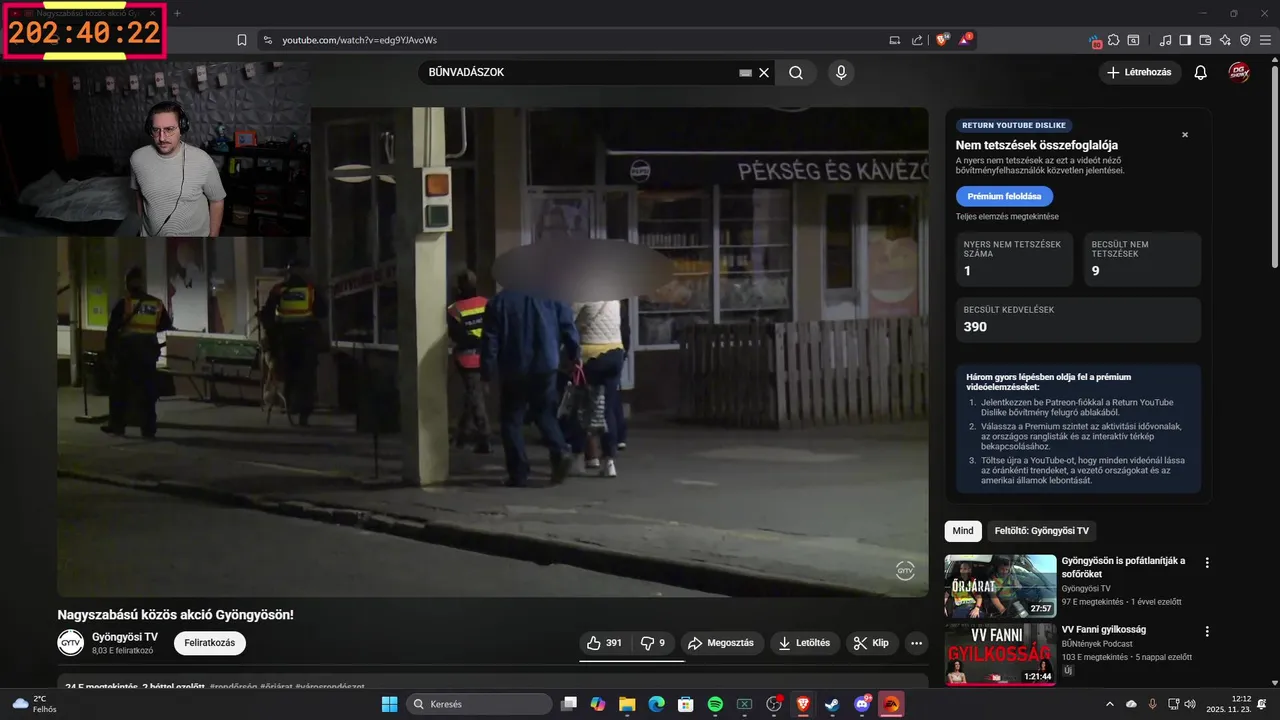Open Brave VPN shield icon
Image resolution: width=1280 pixels, height=720 pixels.
click(1245, 40)
